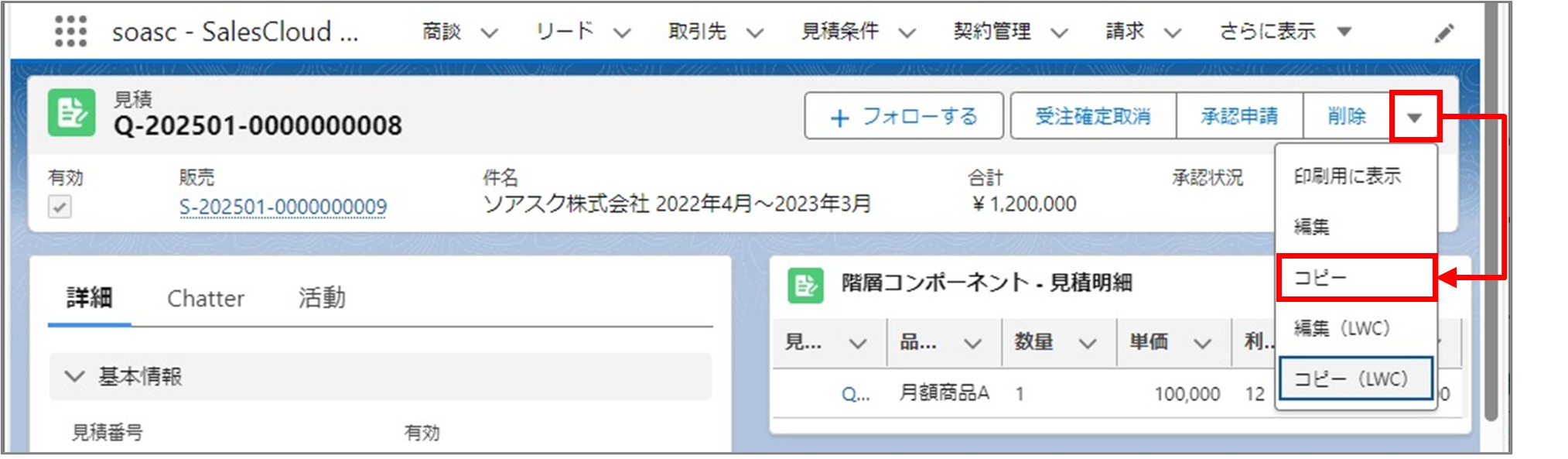Viewport: 1568px width, 459px height.
Task: Click the 月額商品A cell
Action: [x=944, y=393]
